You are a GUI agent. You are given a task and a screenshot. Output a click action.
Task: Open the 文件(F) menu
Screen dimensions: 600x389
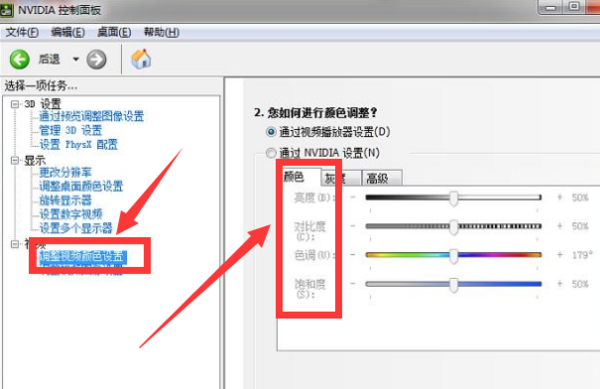22,33
